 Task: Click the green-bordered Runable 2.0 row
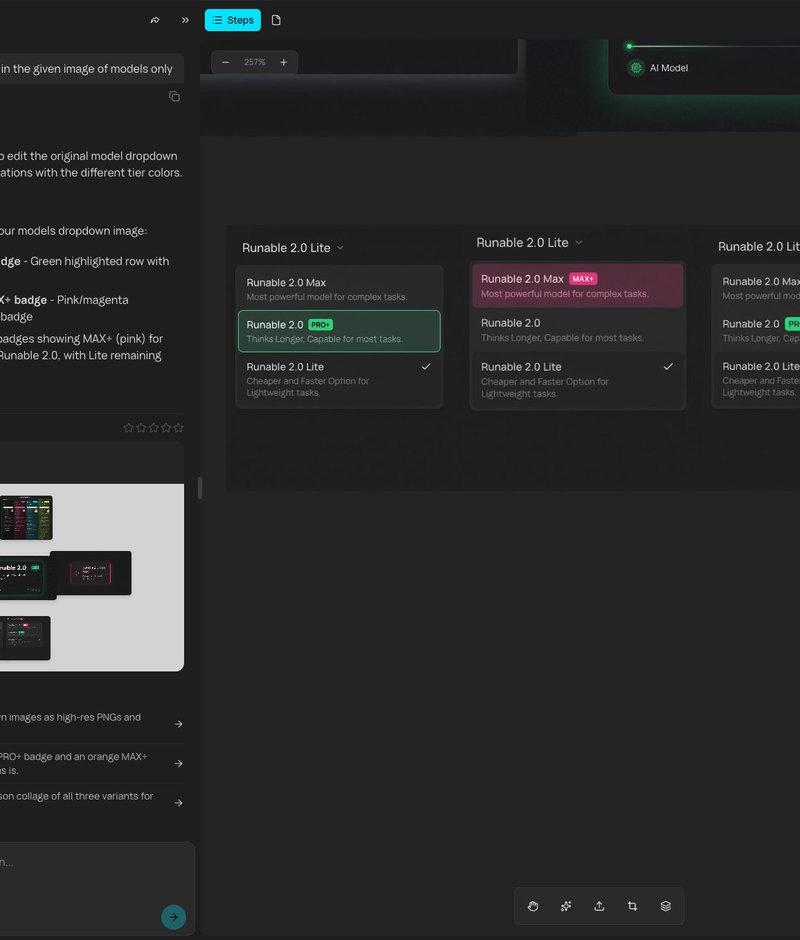point(339,331)
